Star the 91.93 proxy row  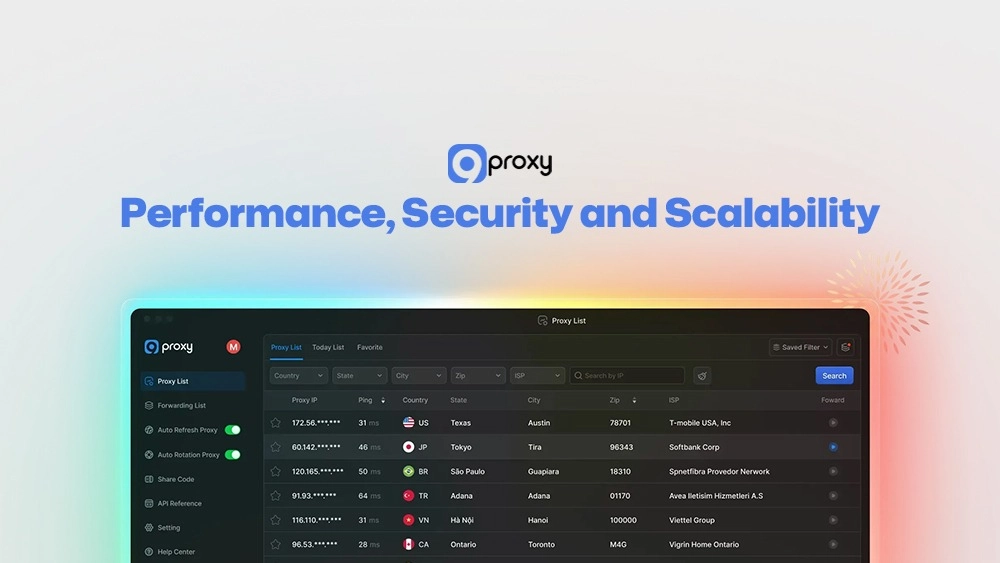point(276,496)
